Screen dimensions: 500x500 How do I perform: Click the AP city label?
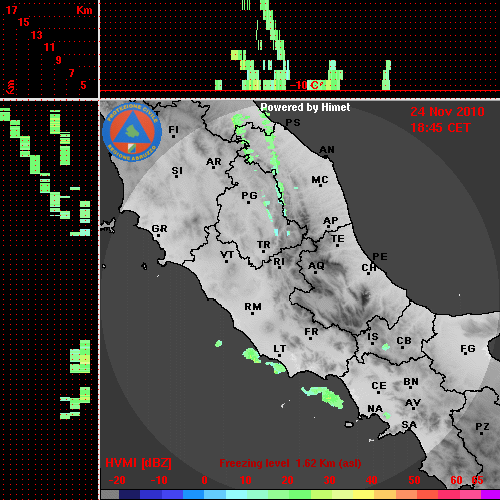[x=330, y=221]
